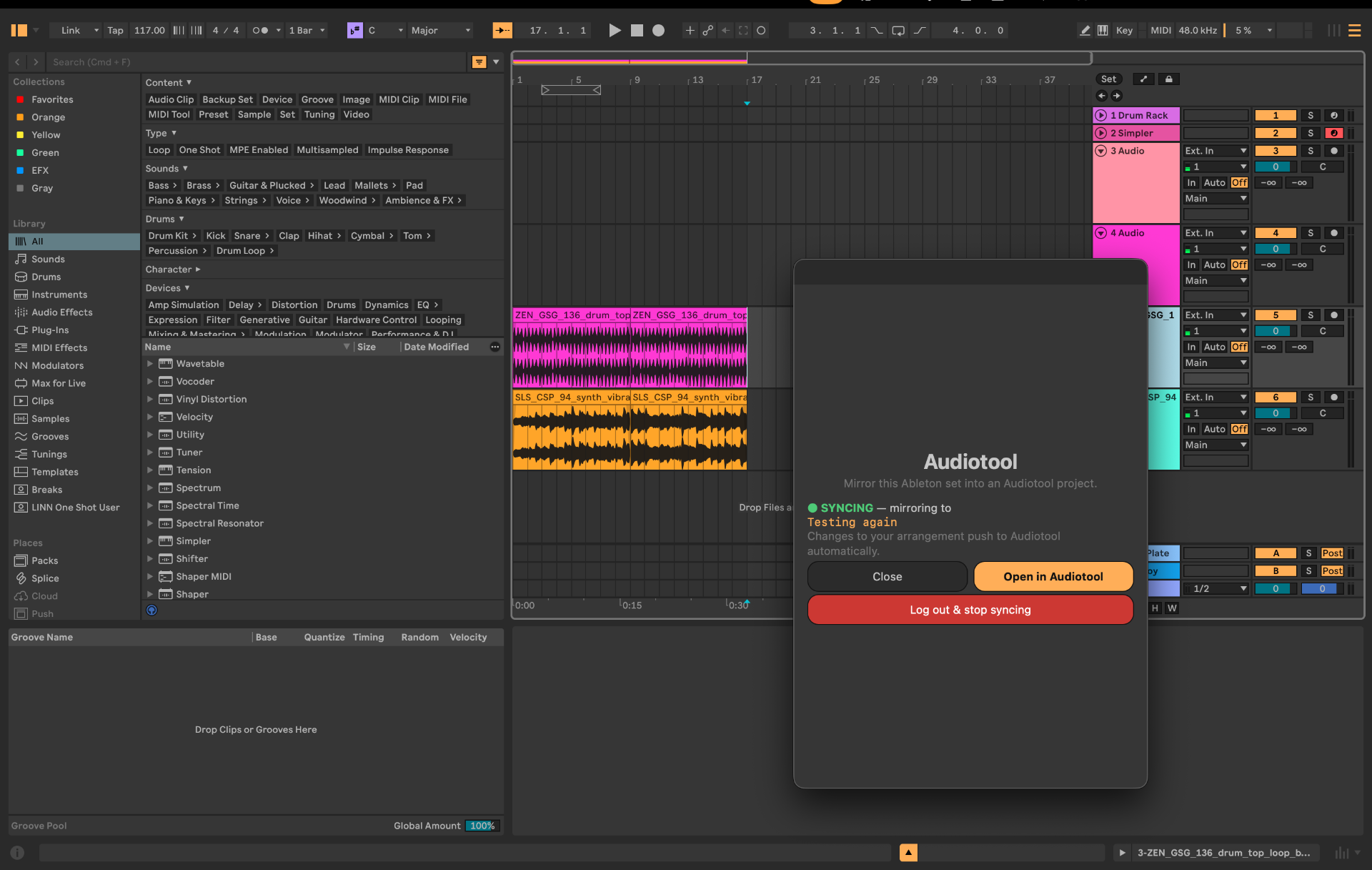1372x870 pixels.
Task: Click the next locator arrow
Action: coord(1116,96)
